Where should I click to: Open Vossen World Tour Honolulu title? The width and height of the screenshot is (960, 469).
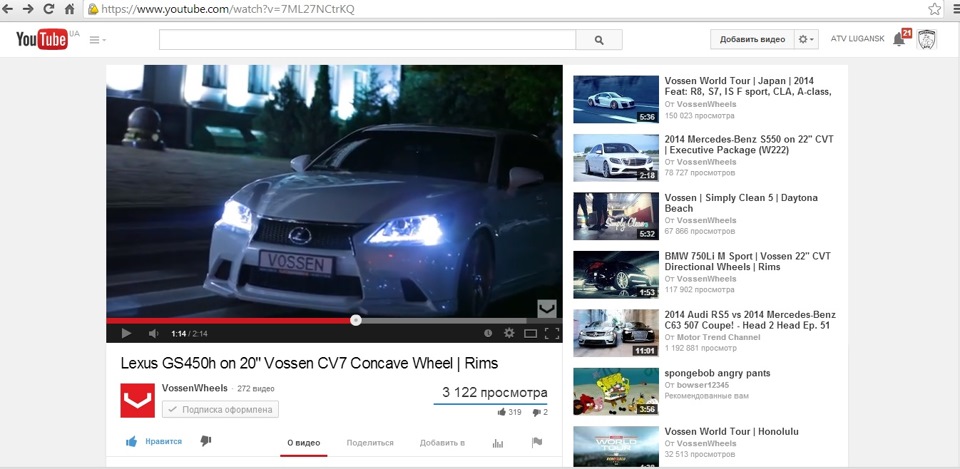click(x=731, y=432)
